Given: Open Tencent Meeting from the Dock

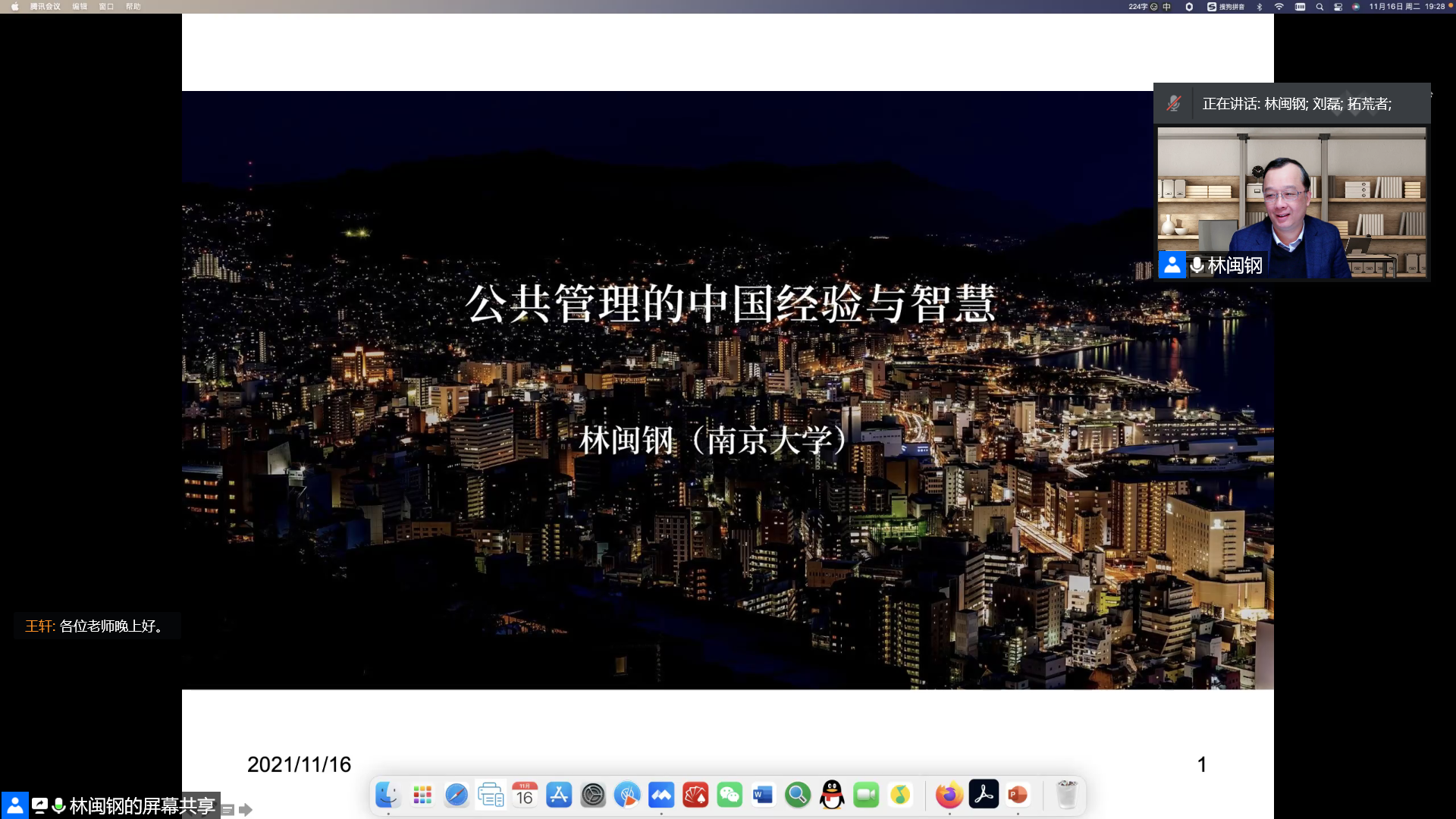Looking at the screenshot, I should [661, 795].
